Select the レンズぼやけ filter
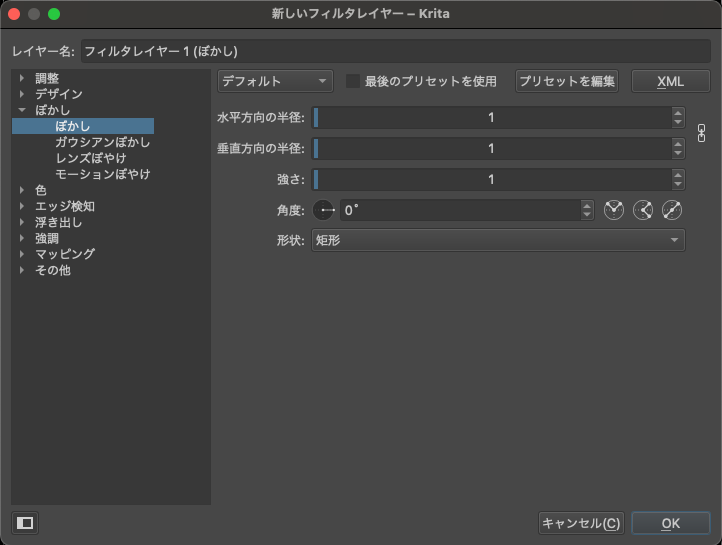This screenshot has height=545, width=722. 91,158
